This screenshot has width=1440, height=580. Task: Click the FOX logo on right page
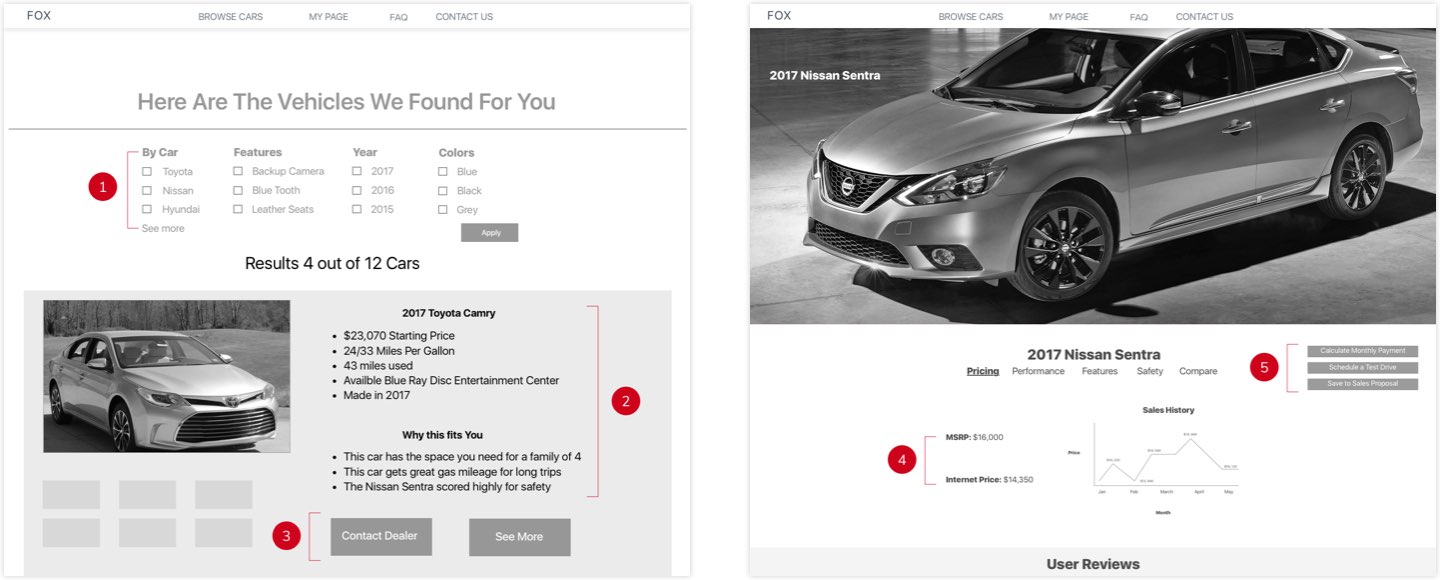click(779, 16)
